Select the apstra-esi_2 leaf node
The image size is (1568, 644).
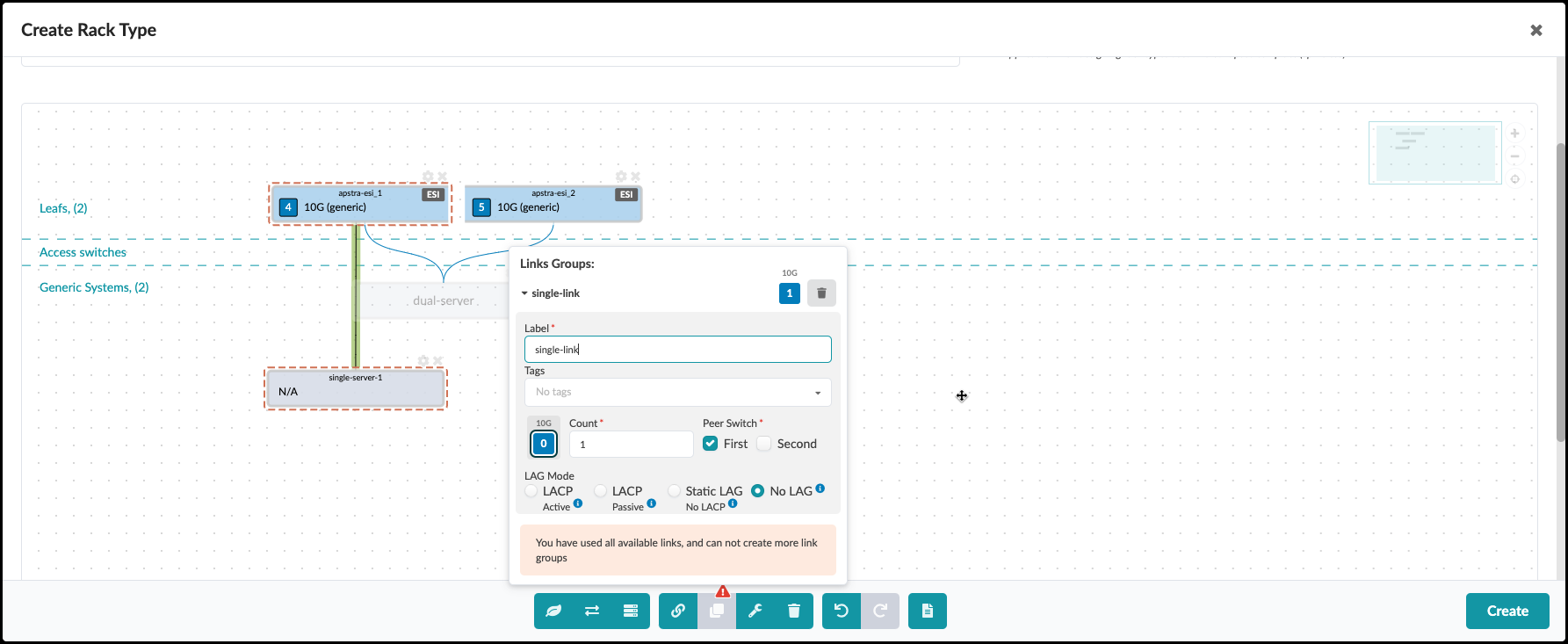pos(553,204)
